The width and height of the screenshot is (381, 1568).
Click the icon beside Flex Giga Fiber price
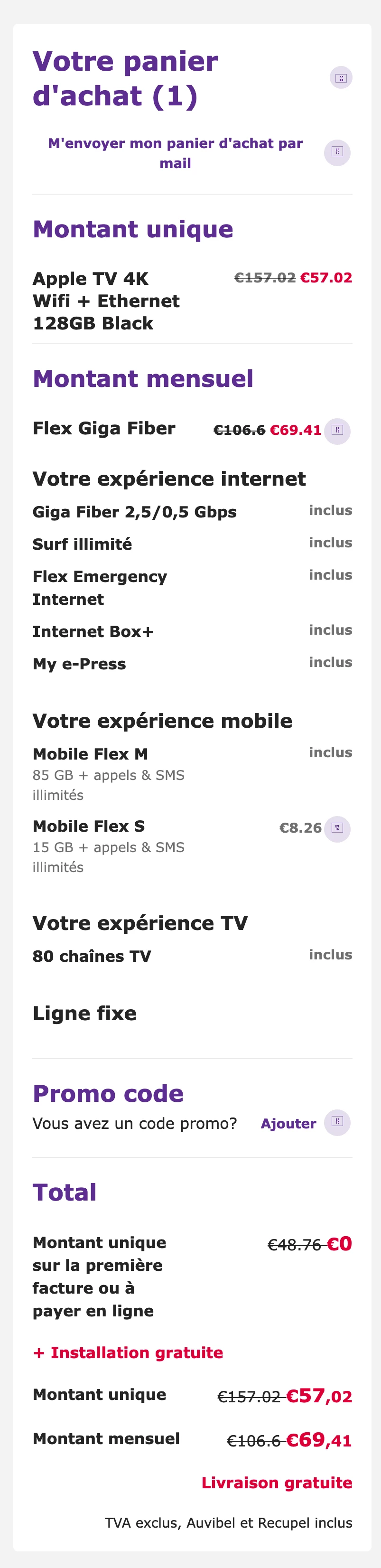click(337, 431)
